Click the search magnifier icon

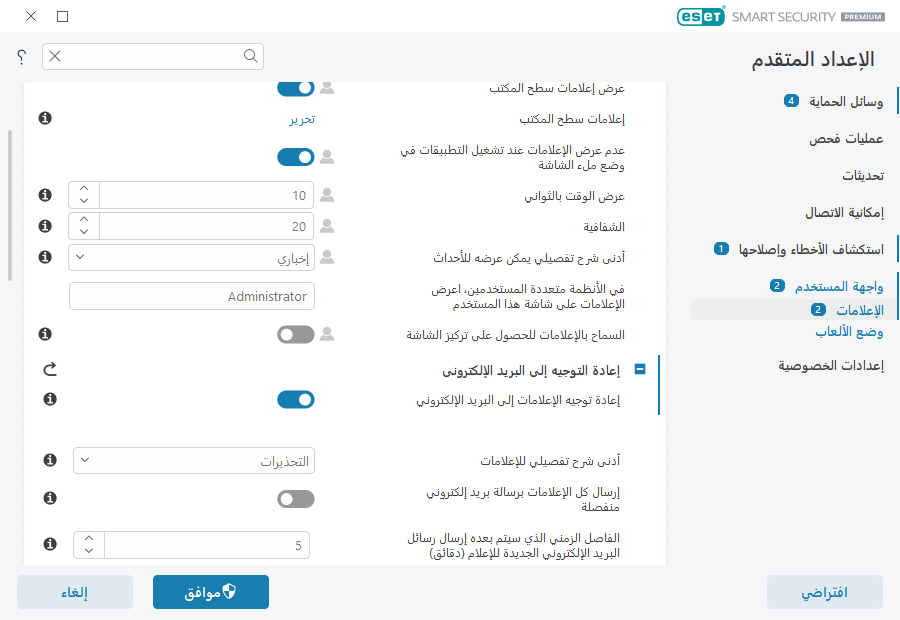pos(249,57)
